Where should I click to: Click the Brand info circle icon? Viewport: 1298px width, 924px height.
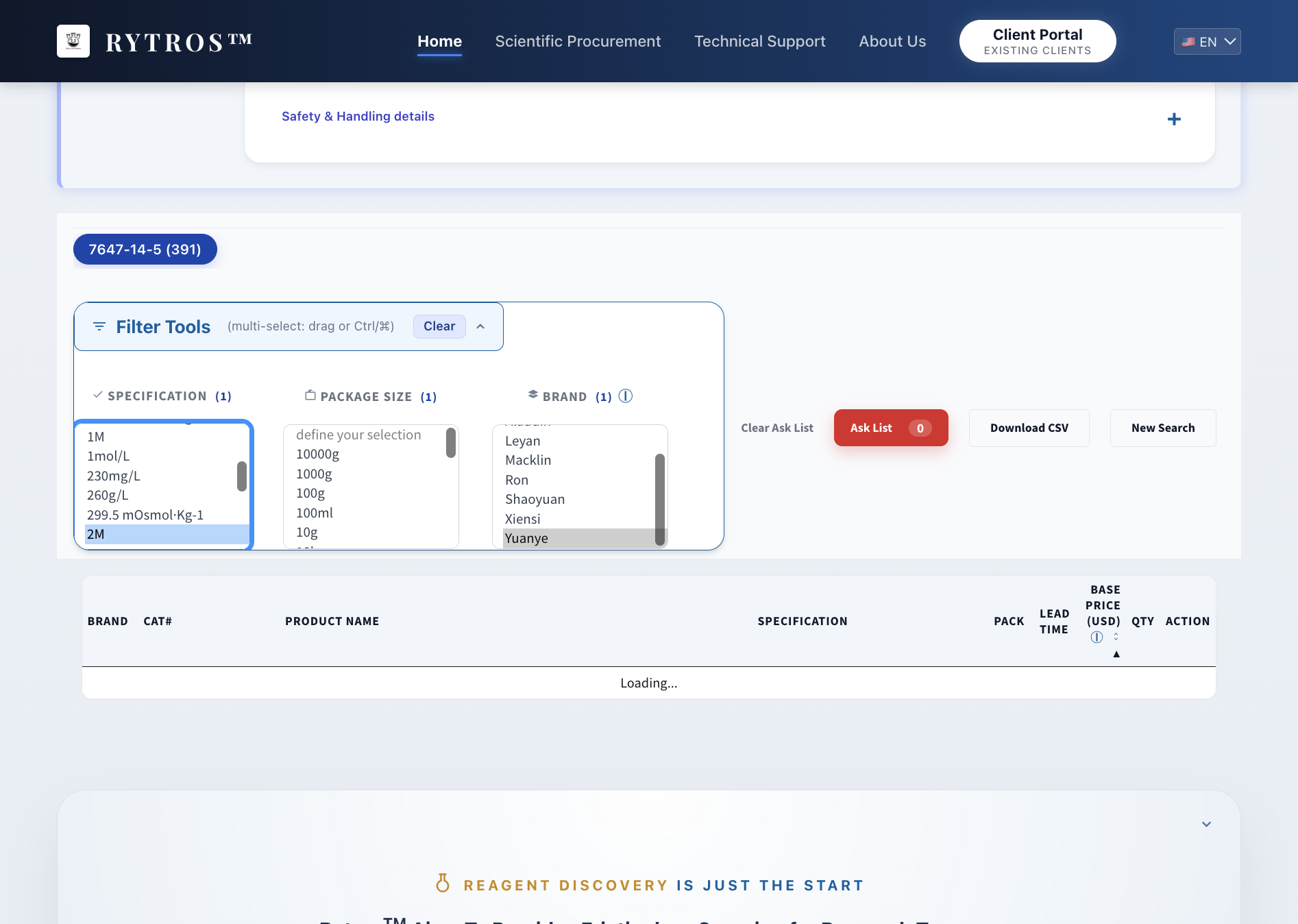coord(625,396)
